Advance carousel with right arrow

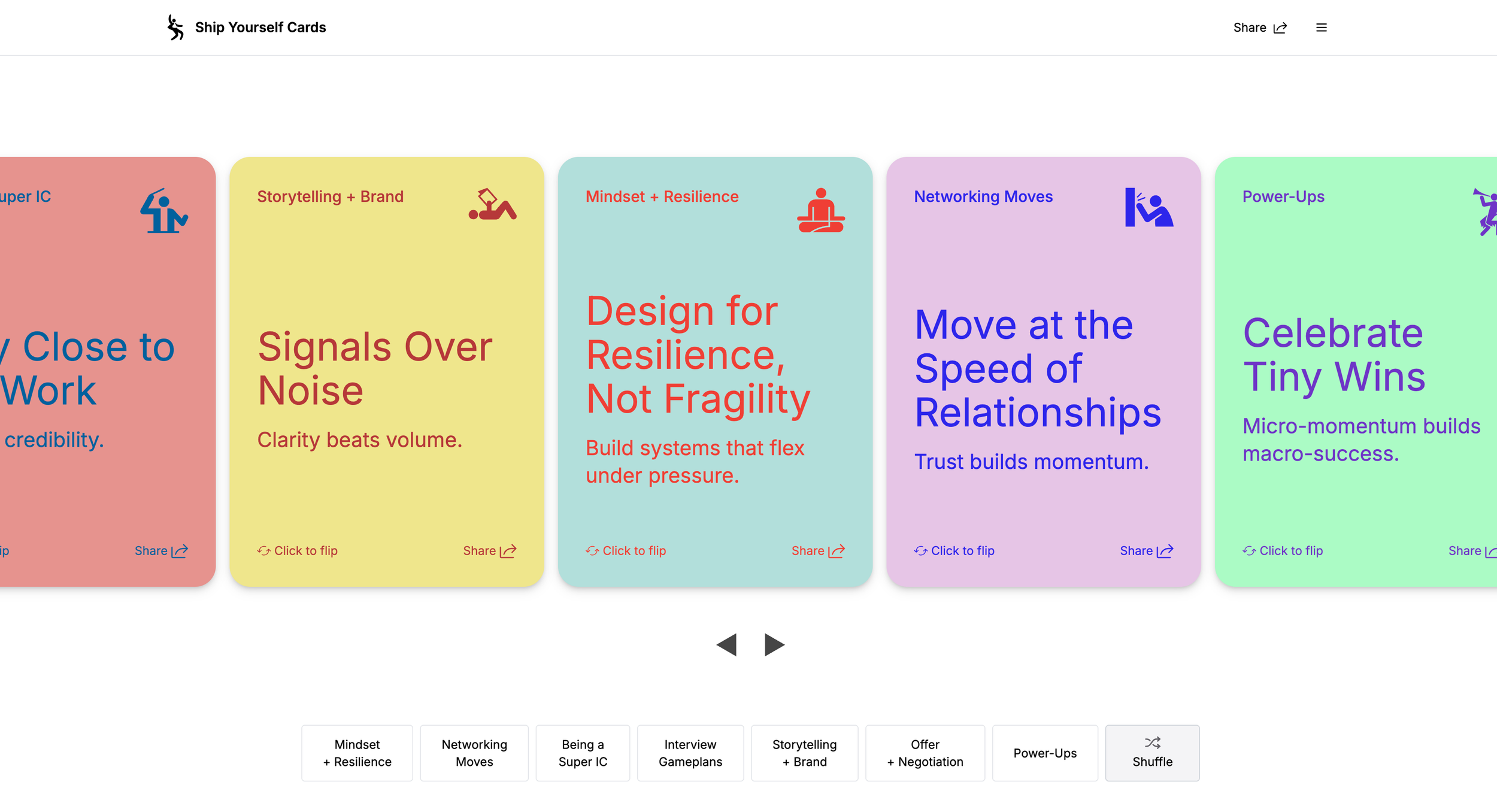pyautogui.click(x=774, y=645)
